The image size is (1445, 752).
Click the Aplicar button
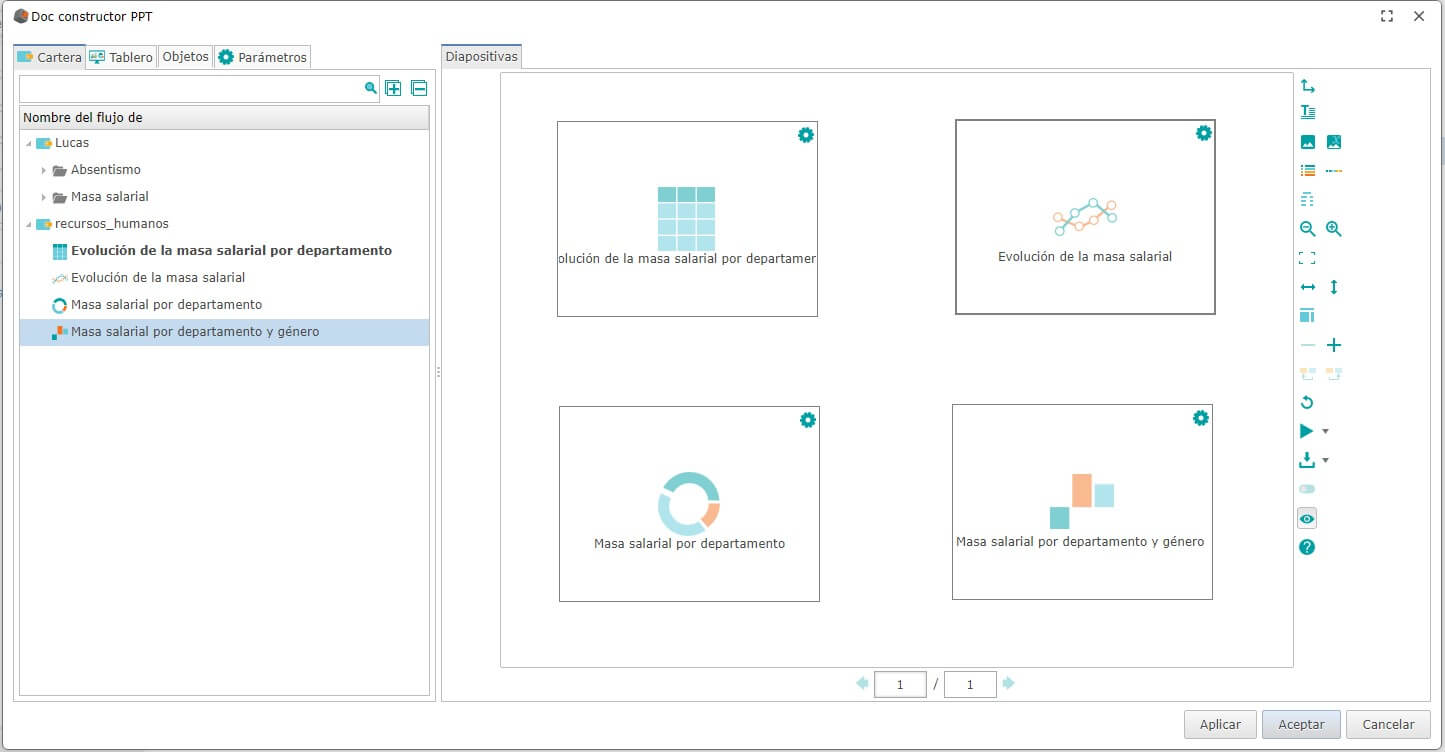pos(1220,724)
